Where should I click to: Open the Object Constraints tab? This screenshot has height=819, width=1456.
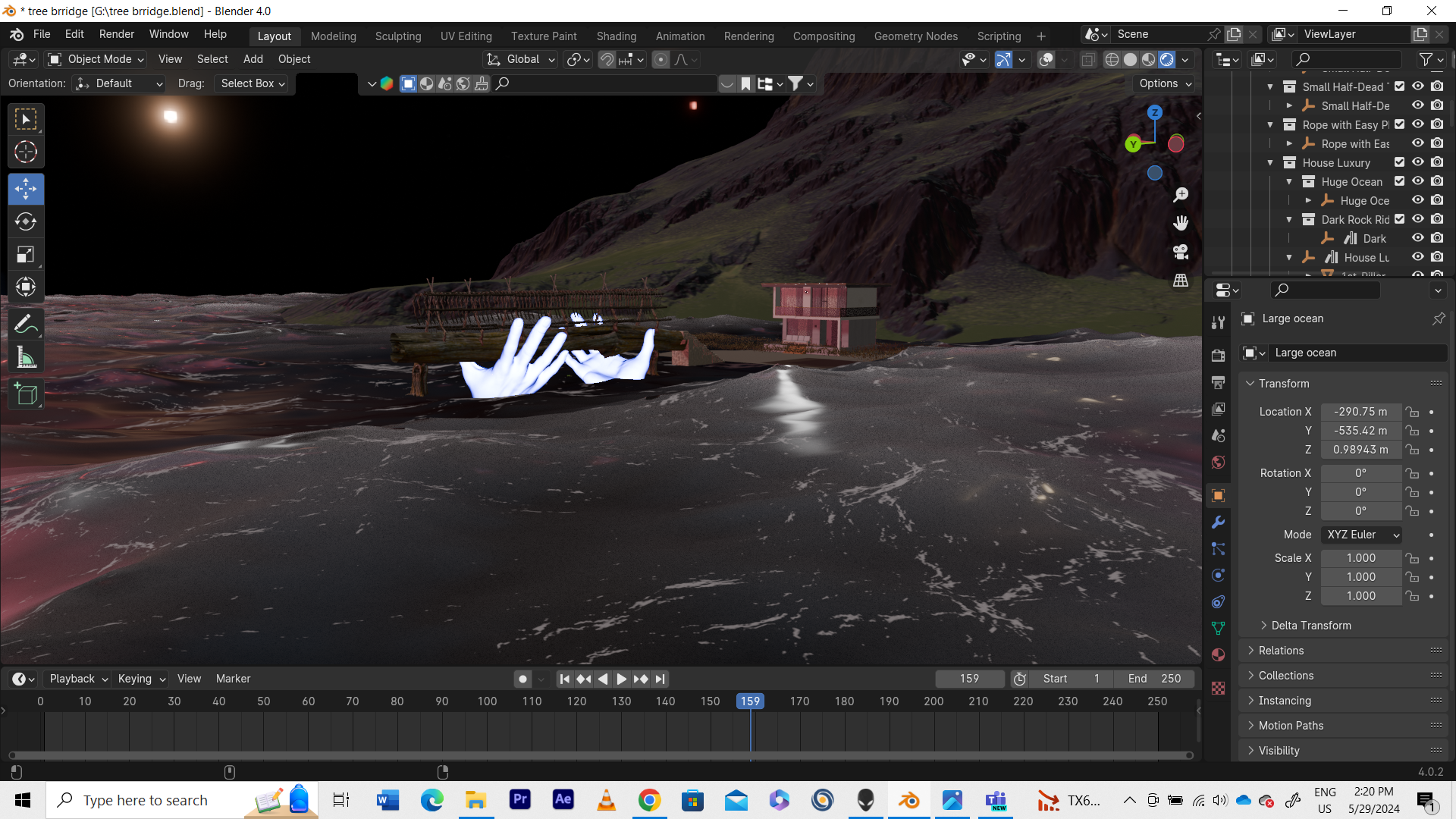1219,602
